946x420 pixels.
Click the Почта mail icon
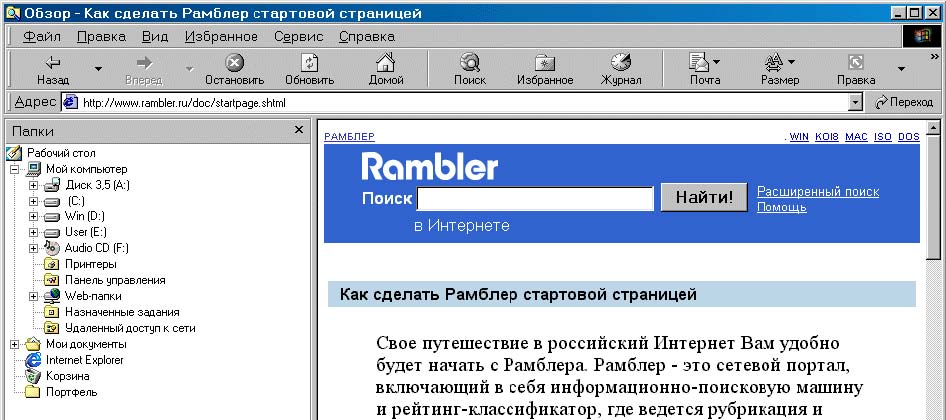(699, 62)
